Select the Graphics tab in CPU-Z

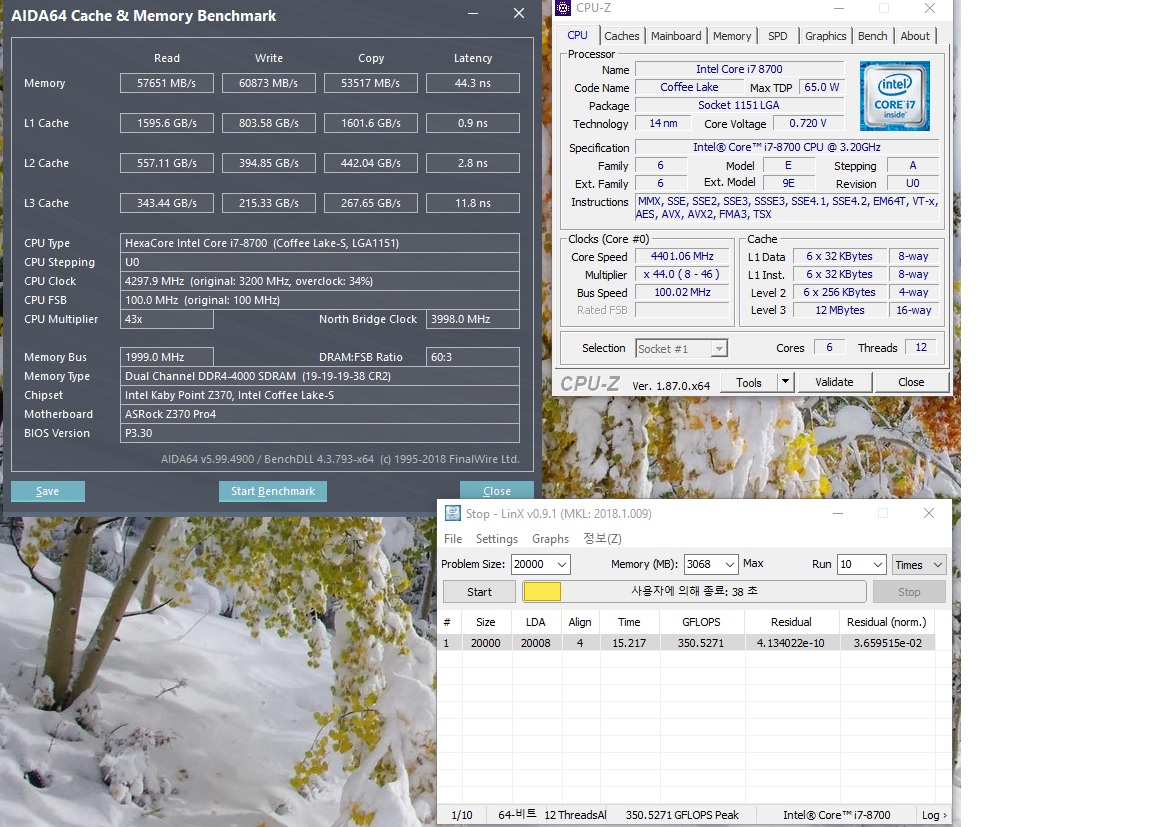[825, 36]
